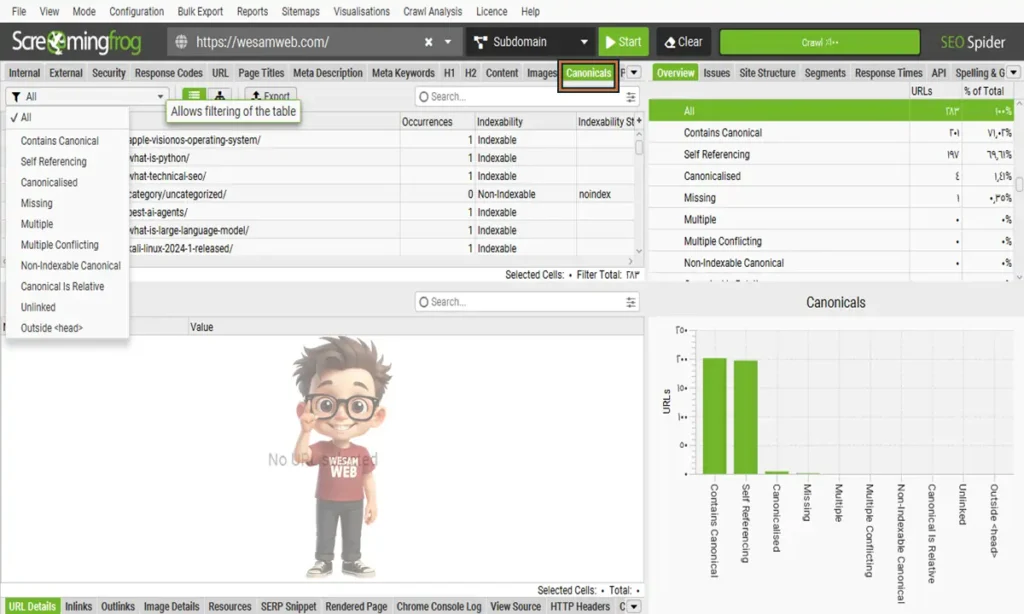
Task: Click the upper table search field
Action: click(x=520, y=97)
